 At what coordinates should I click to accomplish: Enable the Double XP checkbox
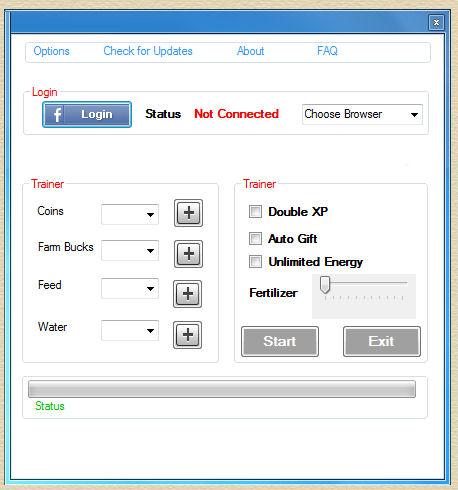point(255,212)
